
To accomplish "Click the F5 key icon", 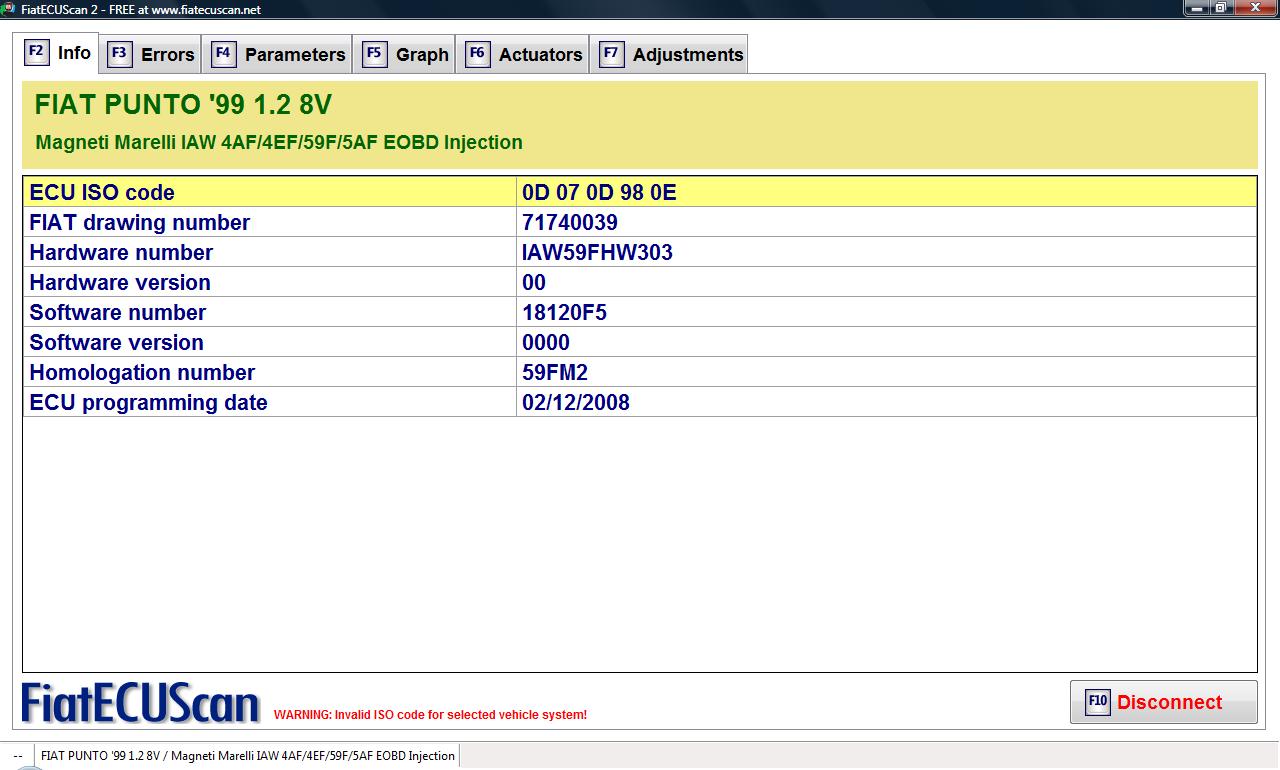I will tap(374, 53).
